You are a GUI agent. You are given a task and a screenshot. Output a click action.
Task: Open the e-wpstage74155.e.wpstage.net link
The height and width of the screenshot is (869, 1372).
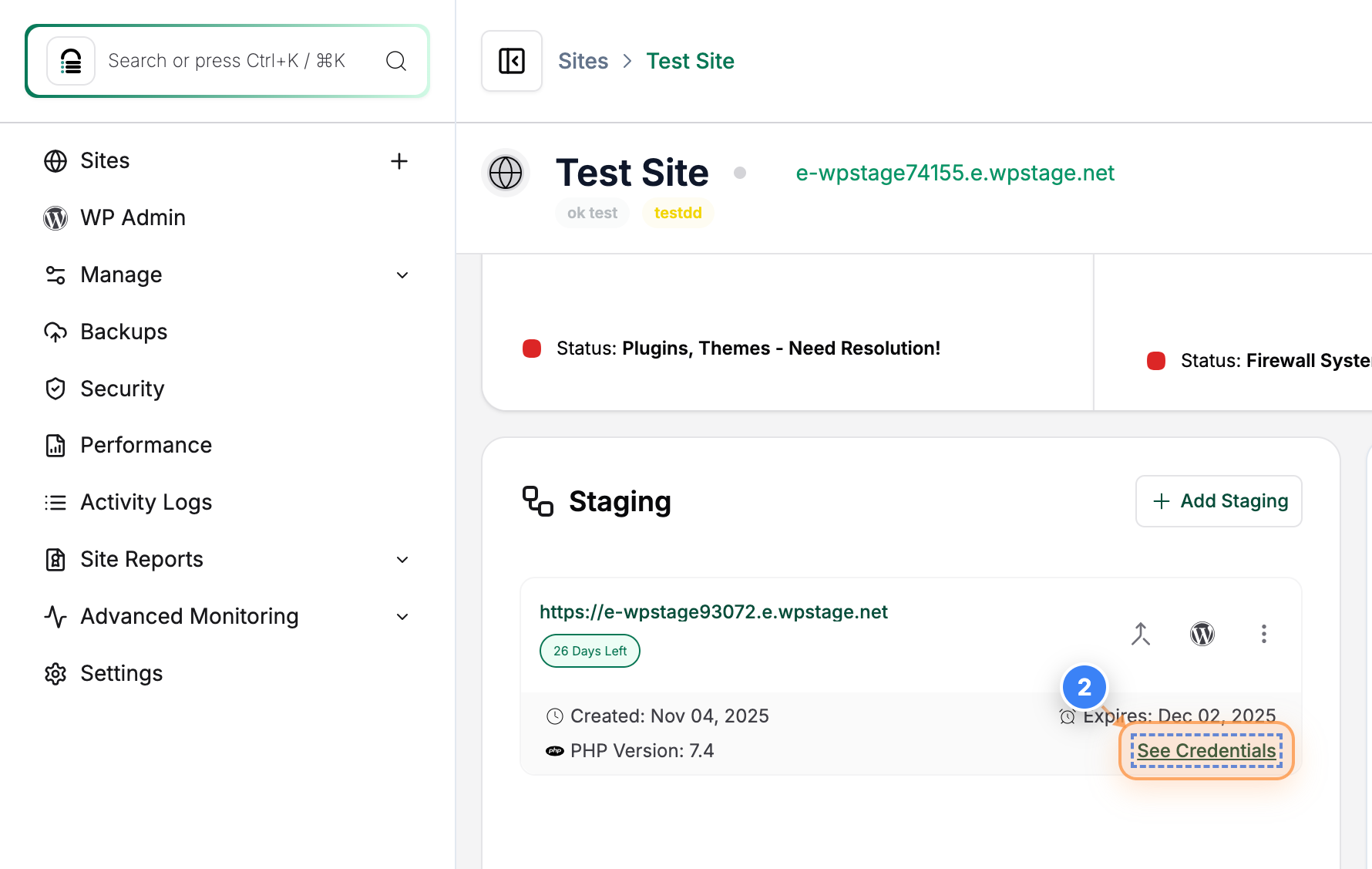(x=955, y=173)
